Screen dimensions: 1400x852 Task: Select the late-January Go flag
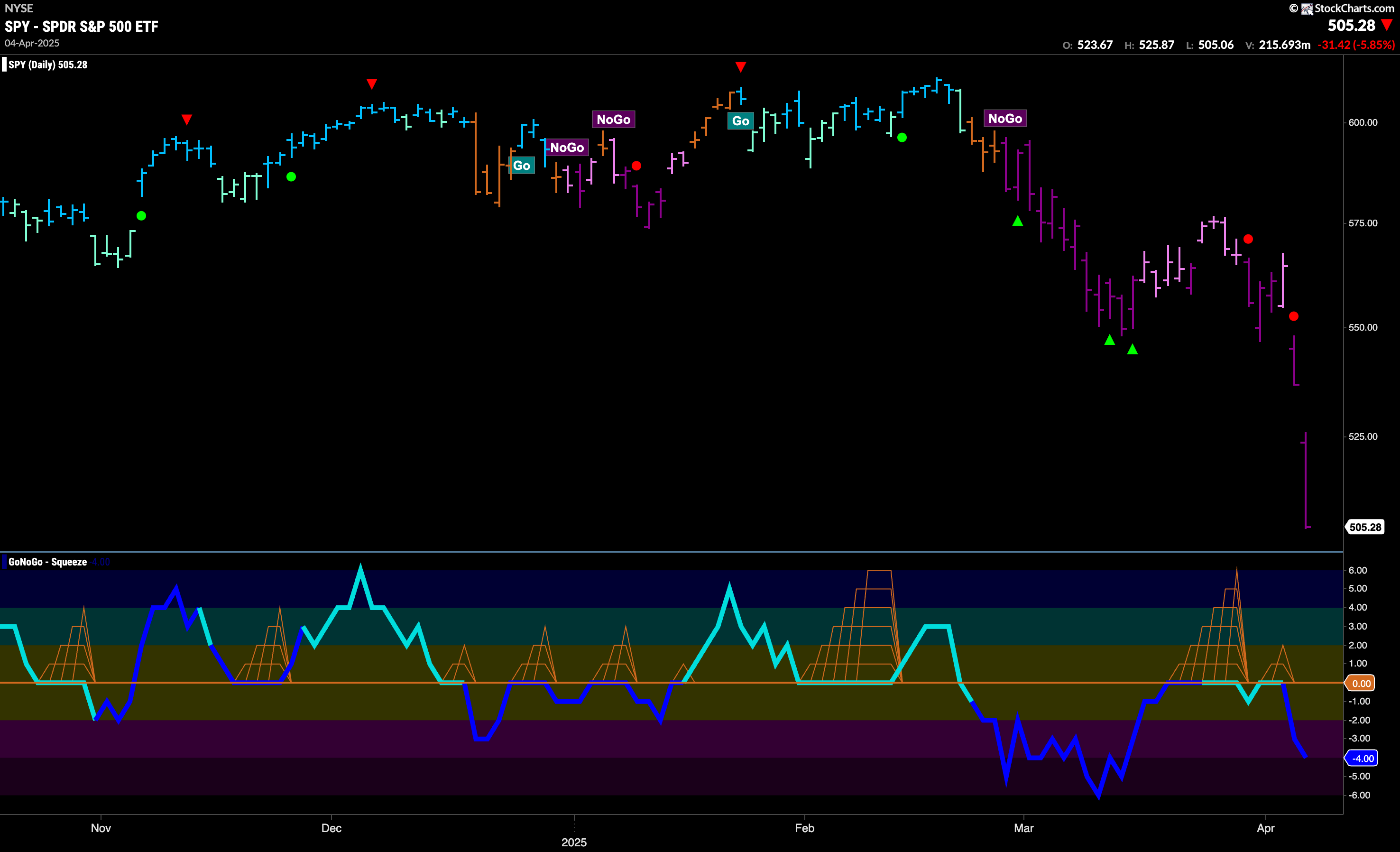(740, 120)
